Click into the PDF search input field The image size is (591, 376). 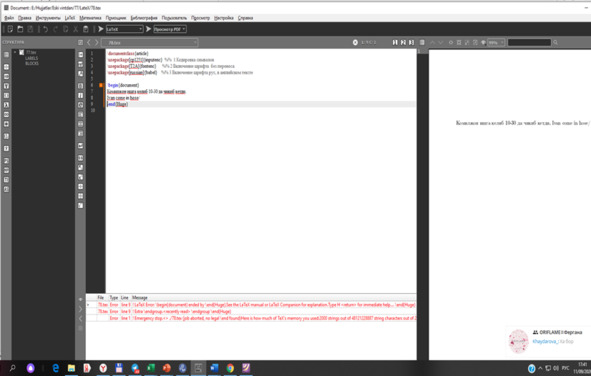(x=529, y=43)
